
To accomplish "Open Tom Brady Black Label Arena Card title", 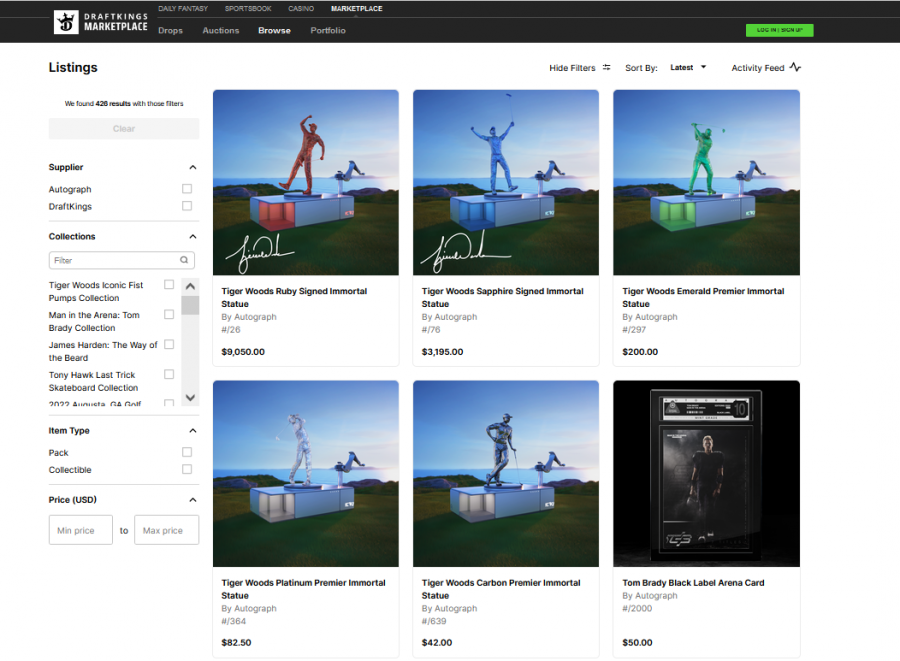I will (693, 582).
